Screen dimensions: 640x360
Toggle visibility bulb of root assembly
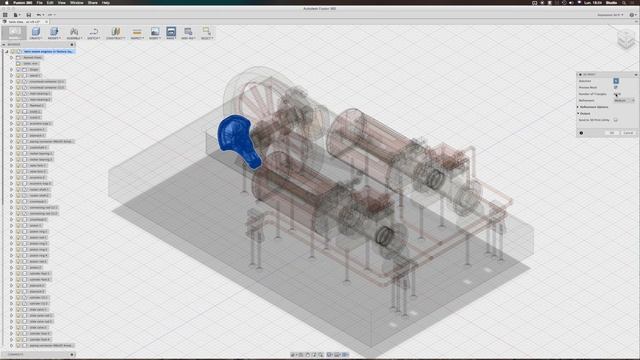tap(13, 51)
